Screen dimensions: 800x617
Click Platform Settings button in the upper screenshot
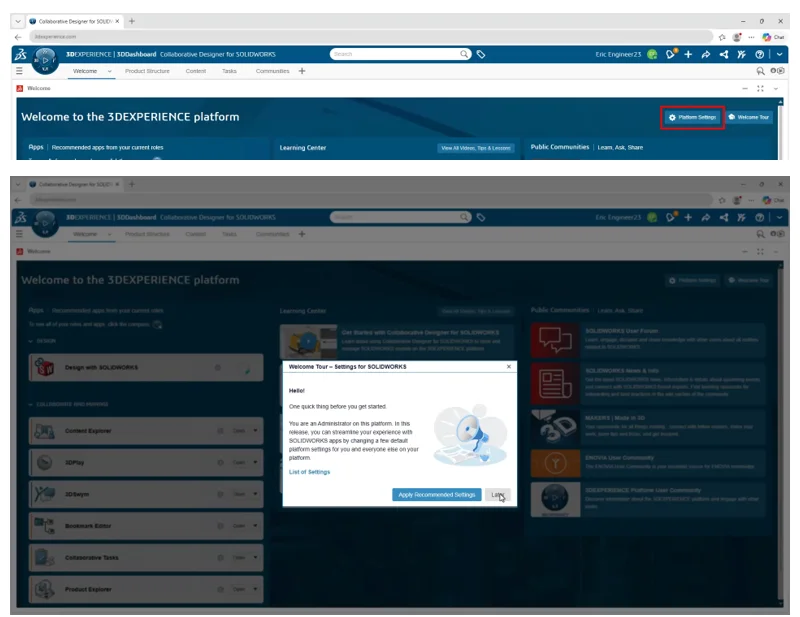tap(692, 117)
